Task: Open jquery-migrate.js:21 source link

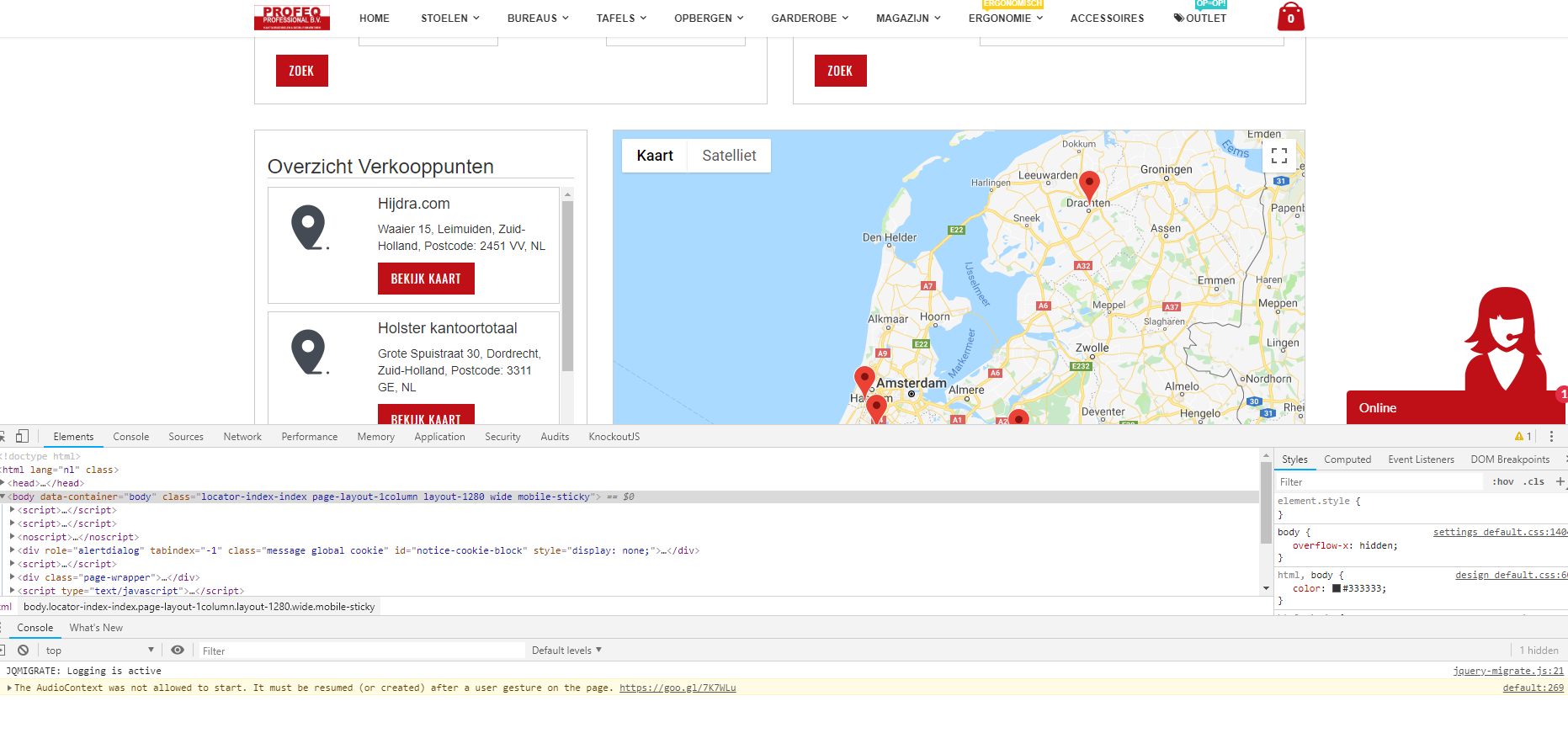Action: [1508, 671]
